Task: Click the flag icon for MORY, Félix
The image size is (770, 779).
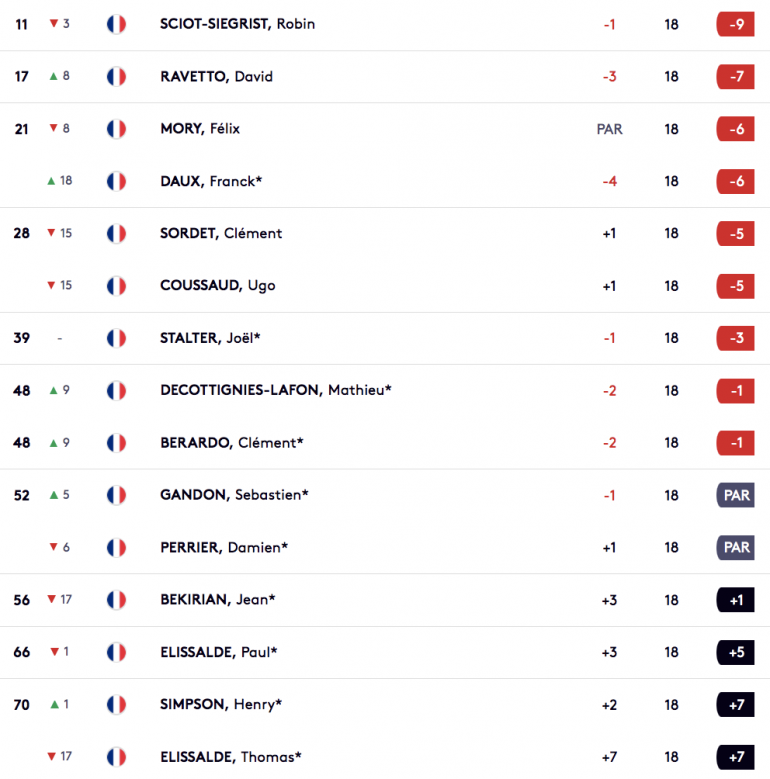Action: [116, 129]
